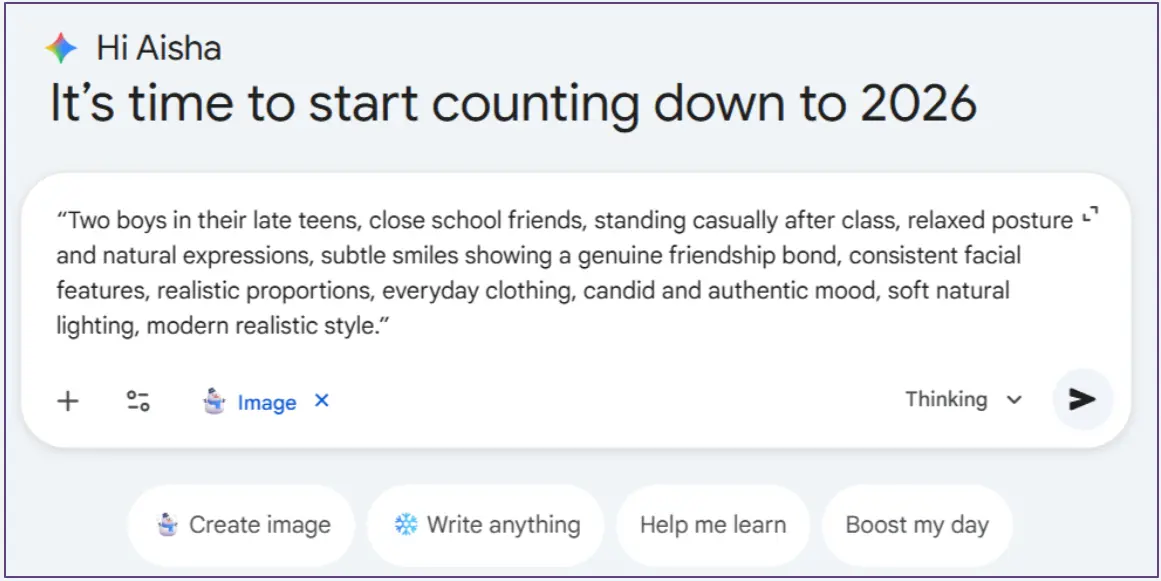Send the prompt with the arrow button
The width and height of the screenshot is (1161, 581).
click(x=1081, y=400)
